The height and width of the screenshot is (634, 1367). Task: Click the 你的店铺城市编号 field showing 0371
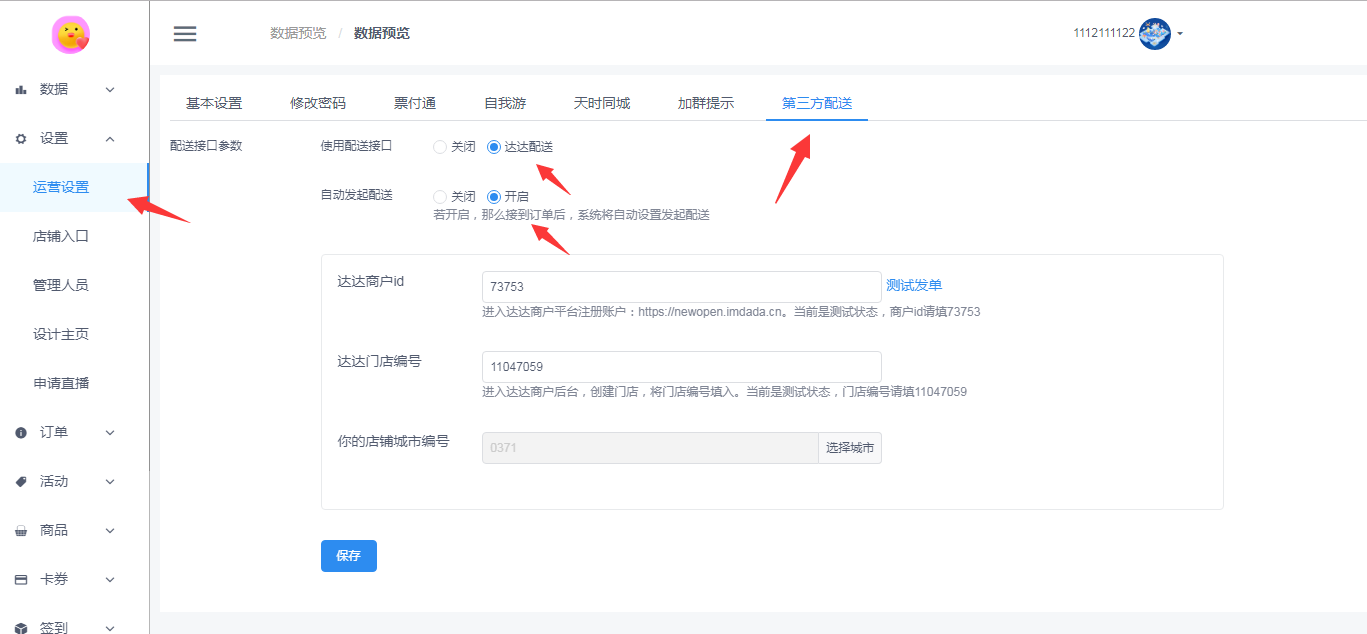click(650, 448)
